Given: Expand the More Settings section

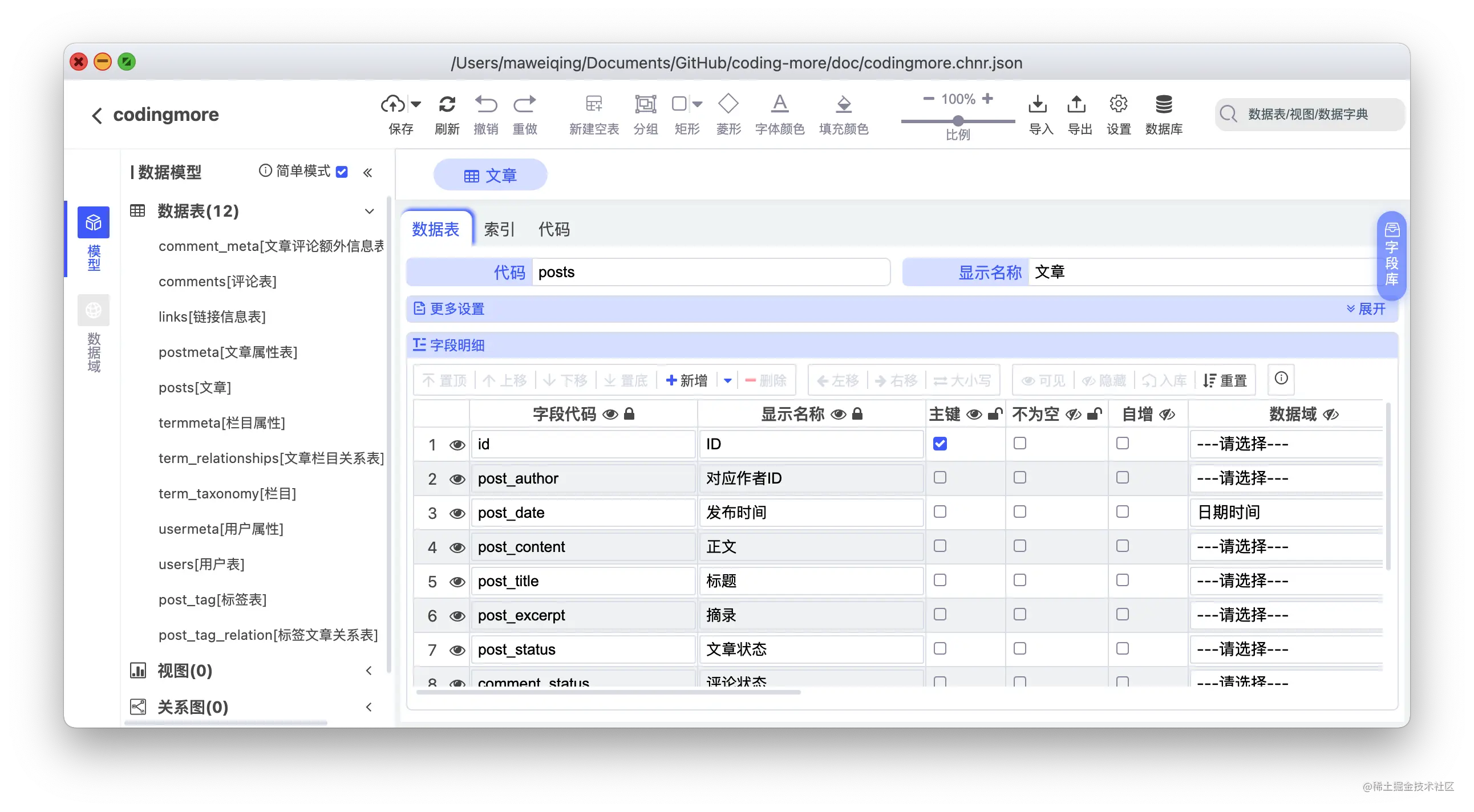Looking at the screenshot, I should pos(1366,309).
